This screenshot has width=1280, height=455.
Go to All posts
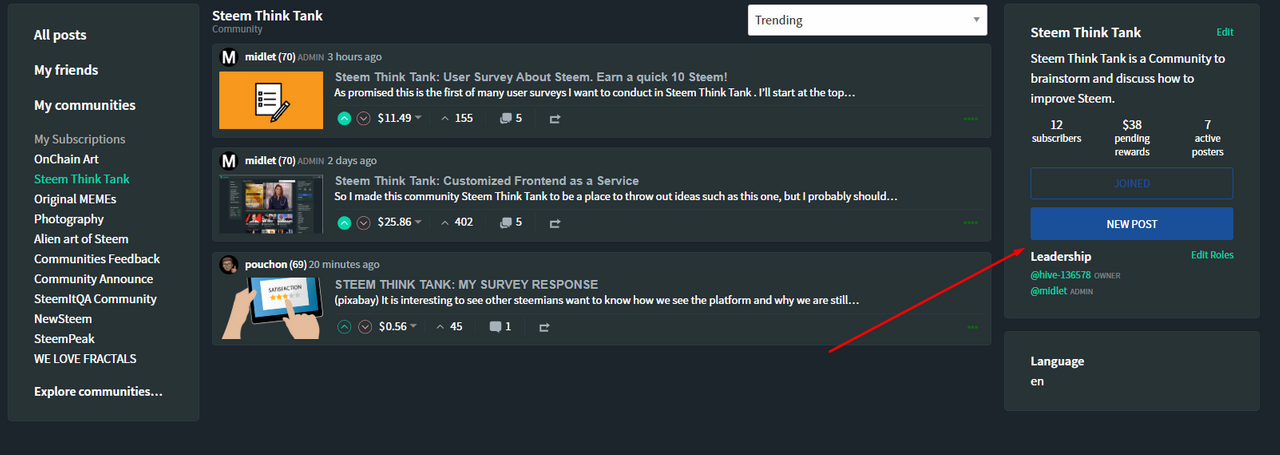click(x=60, y=35)
